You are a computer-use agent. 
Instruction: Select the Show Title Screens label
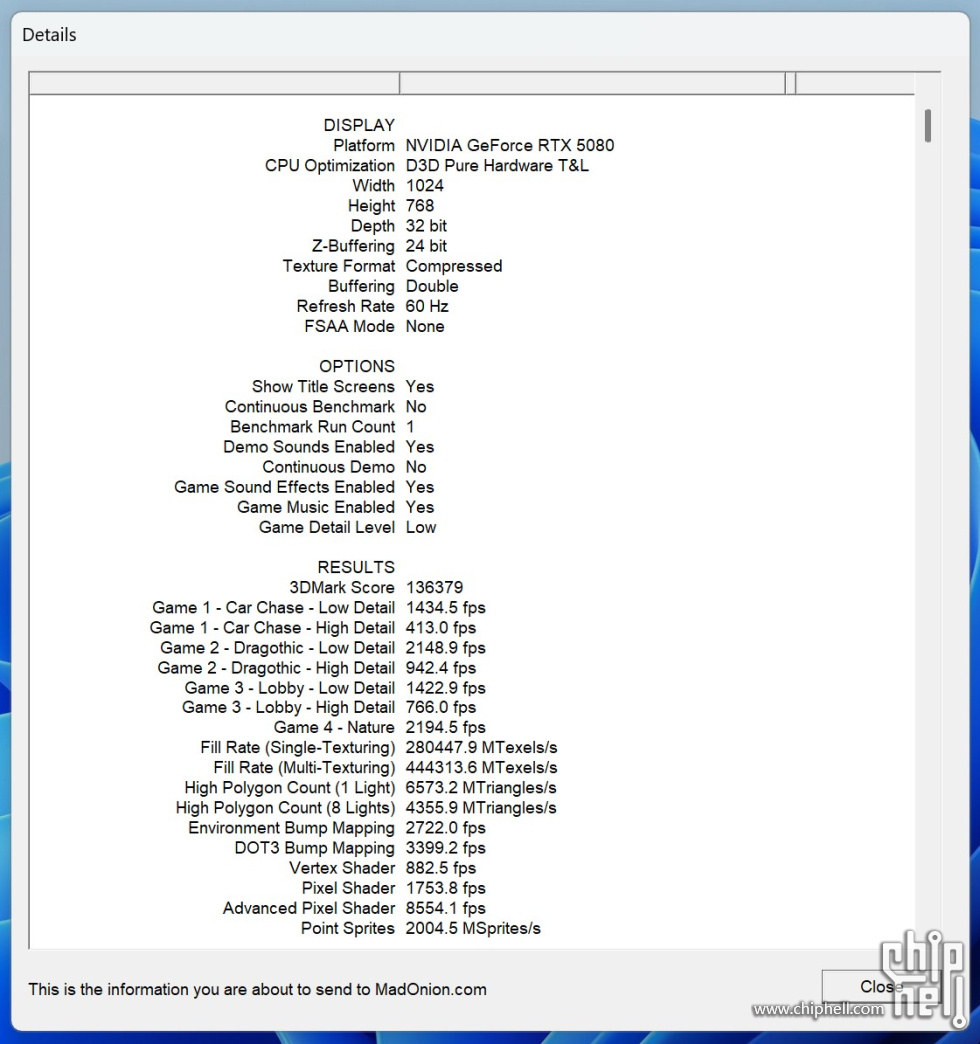point(323,386)
